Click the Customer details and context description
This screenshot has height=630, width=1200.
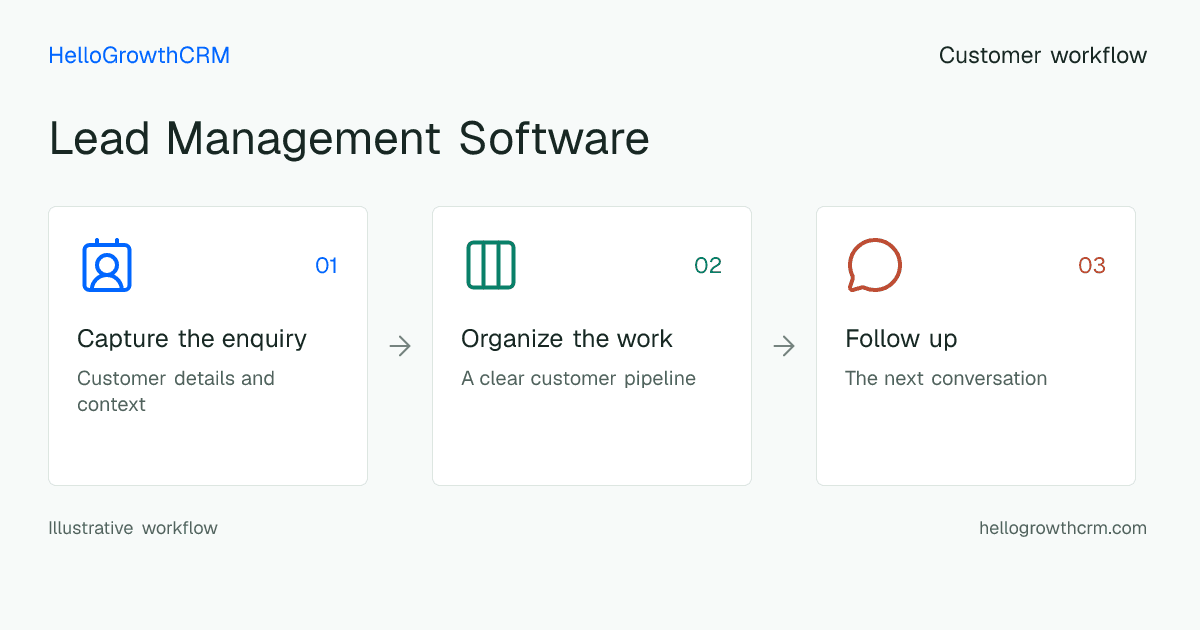(176, 391)
